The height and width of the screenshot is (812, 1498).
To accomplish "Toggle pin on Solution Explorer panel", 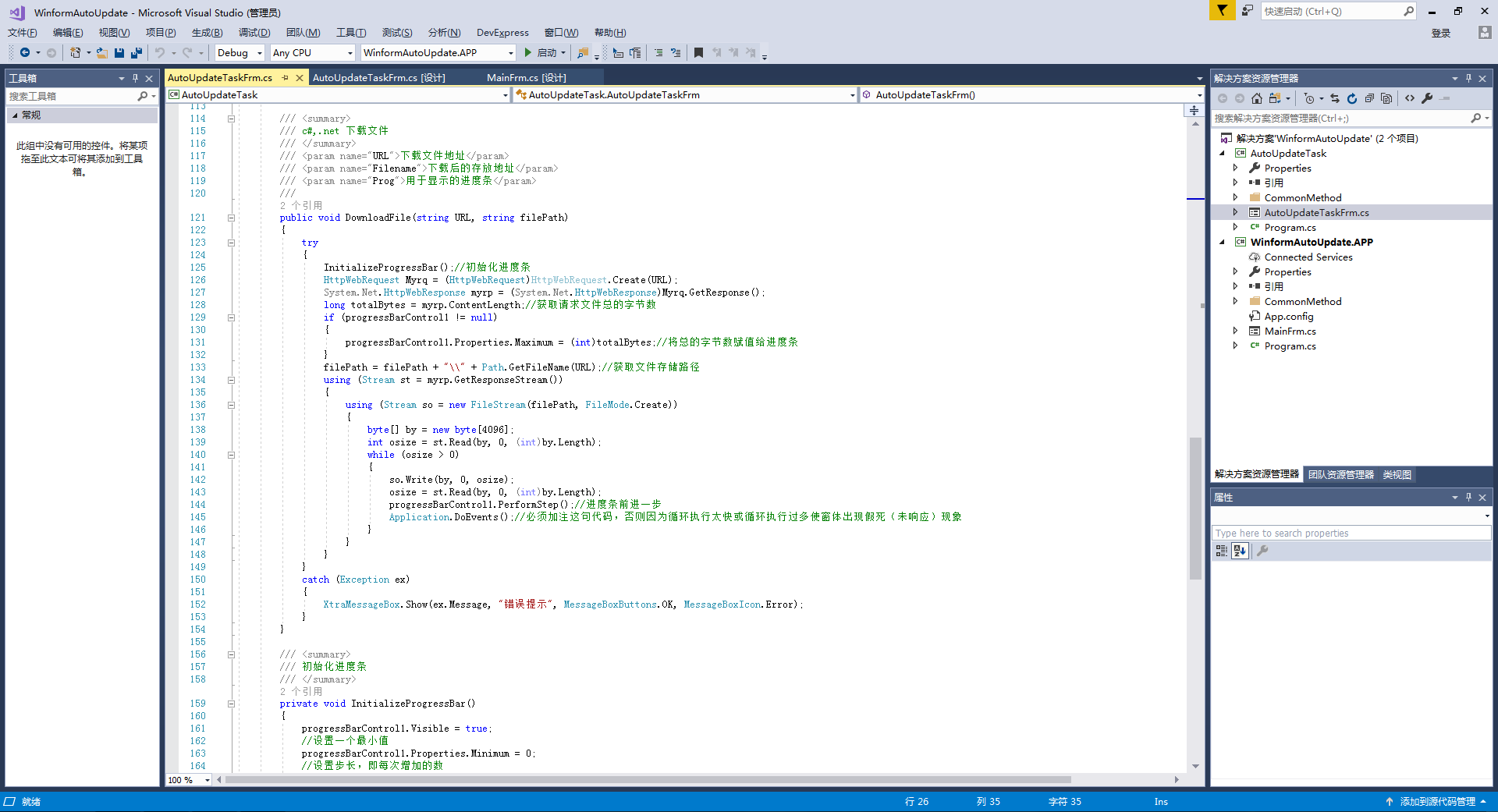I will pos(1468,78).
